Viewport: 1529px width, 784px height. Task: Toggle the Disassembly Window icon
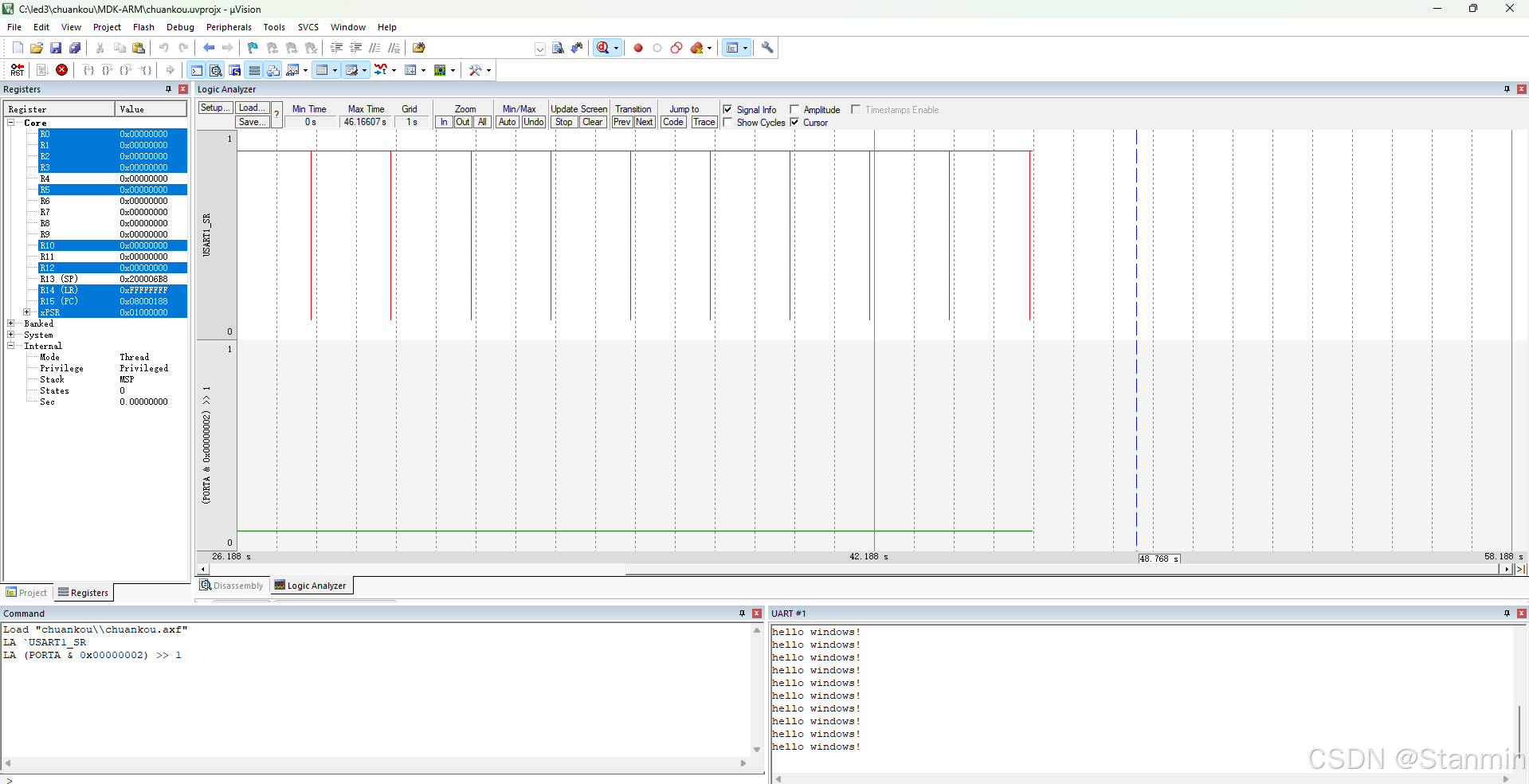pos(215,70)
